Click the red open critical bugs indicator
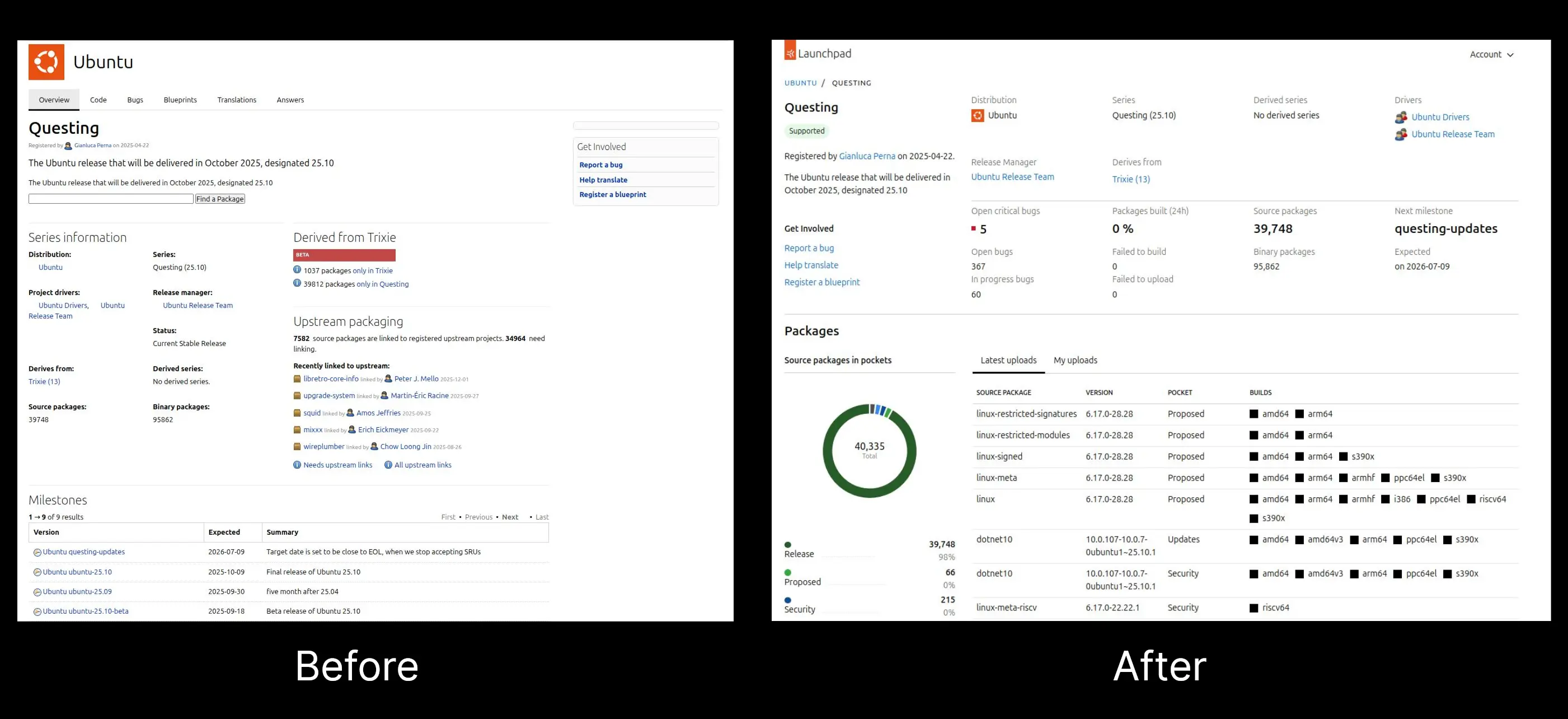 coord(974,228)
